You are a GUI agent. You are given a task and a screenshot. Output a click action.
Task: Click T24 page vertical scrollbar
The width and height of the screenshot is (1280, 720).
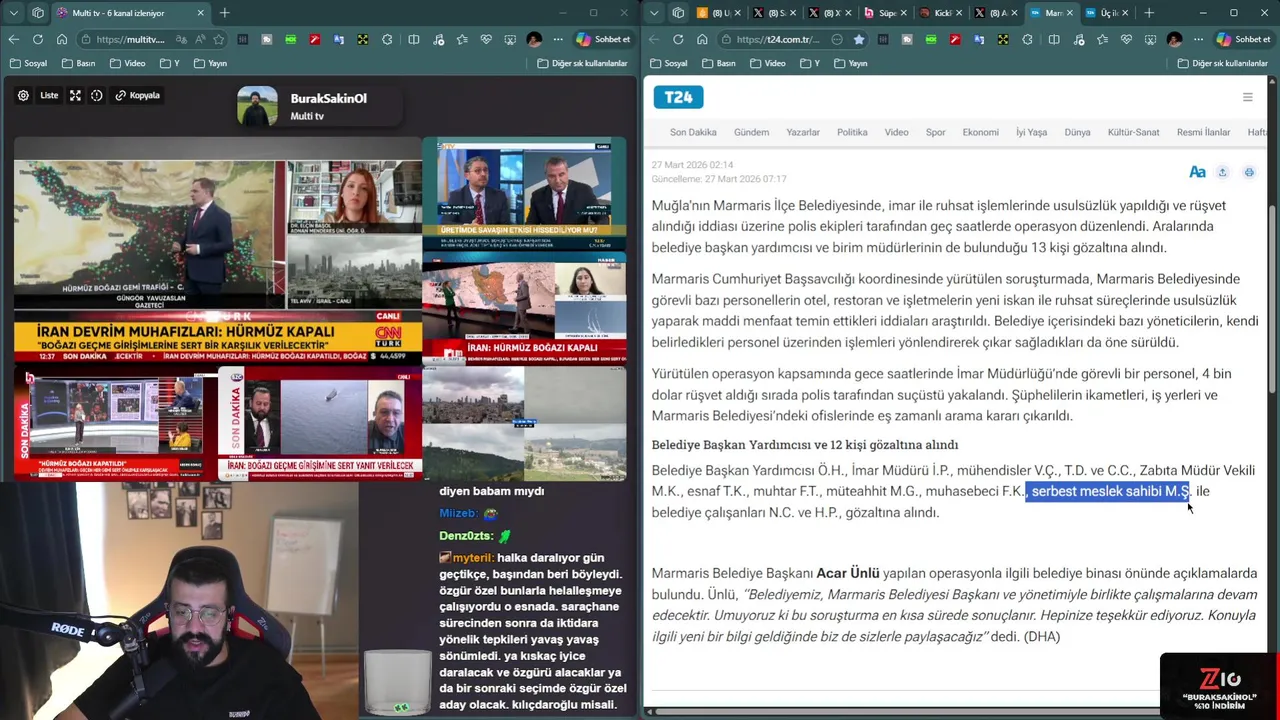coord(1272,298)
